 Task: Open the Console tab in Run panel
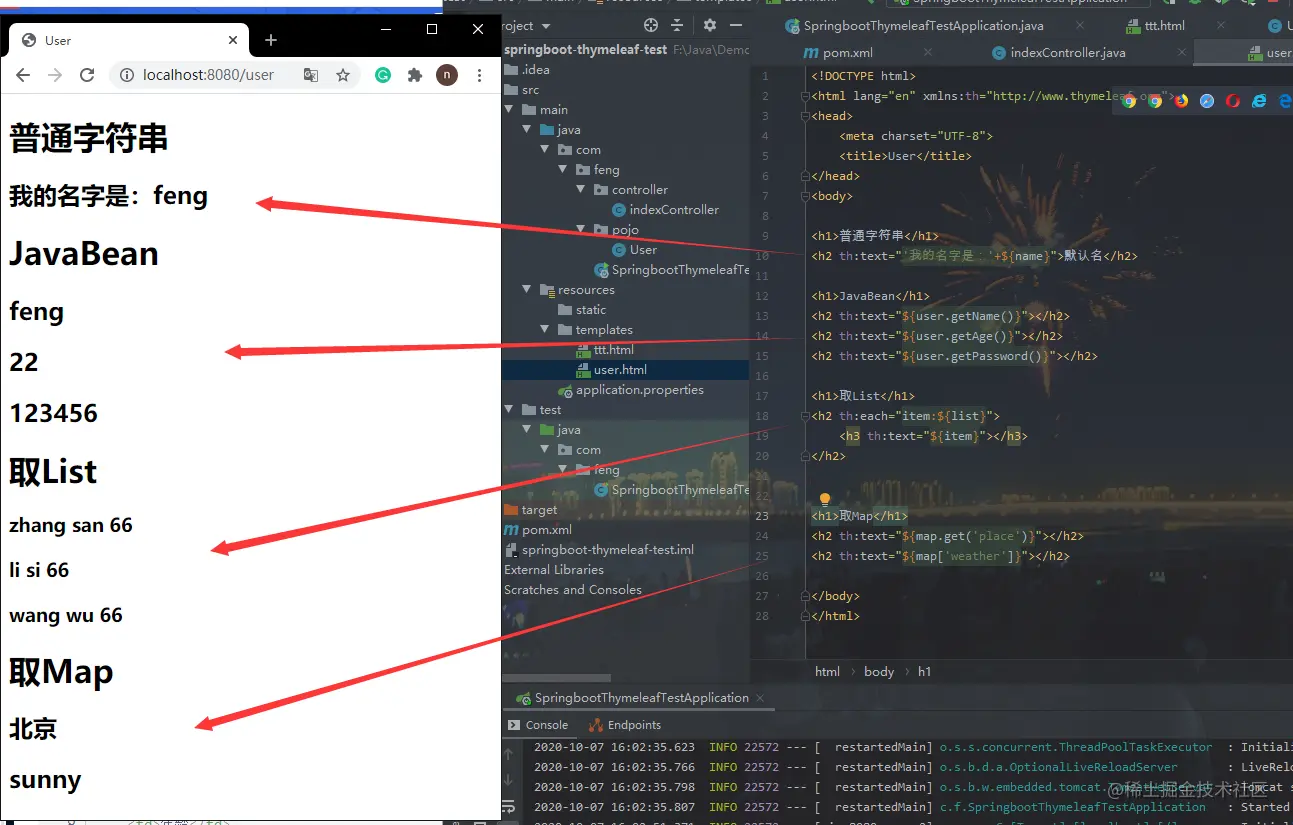point(538,725)
